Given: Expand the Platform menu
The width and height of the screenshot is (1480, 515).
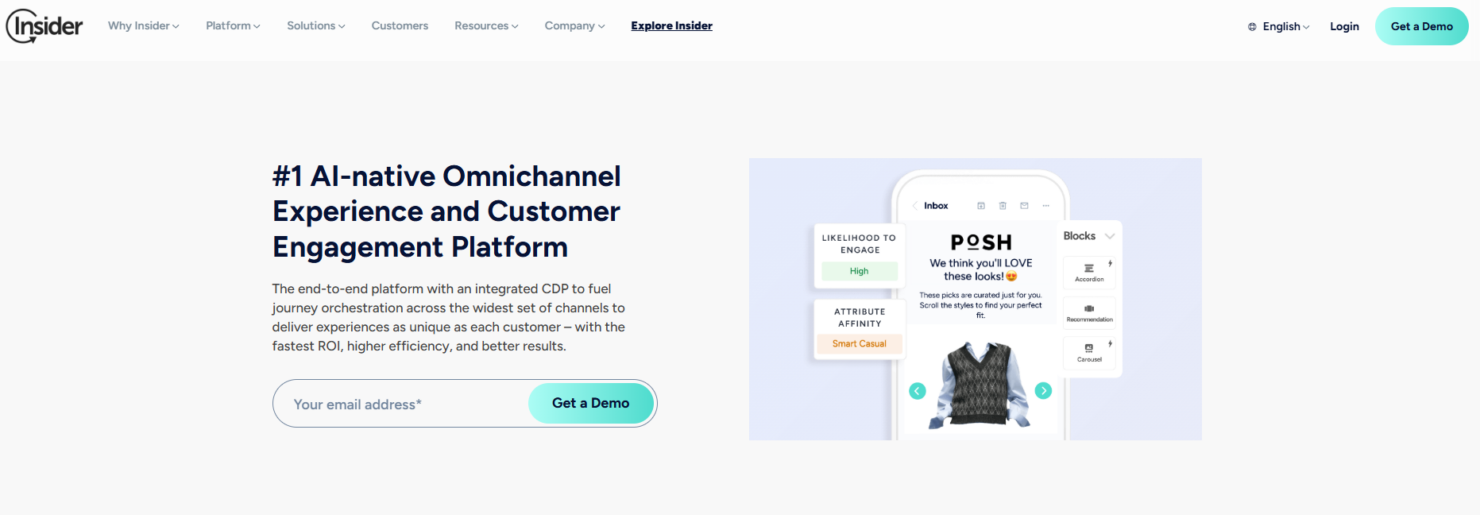Looking at the screenshot, I should (233, 26).
